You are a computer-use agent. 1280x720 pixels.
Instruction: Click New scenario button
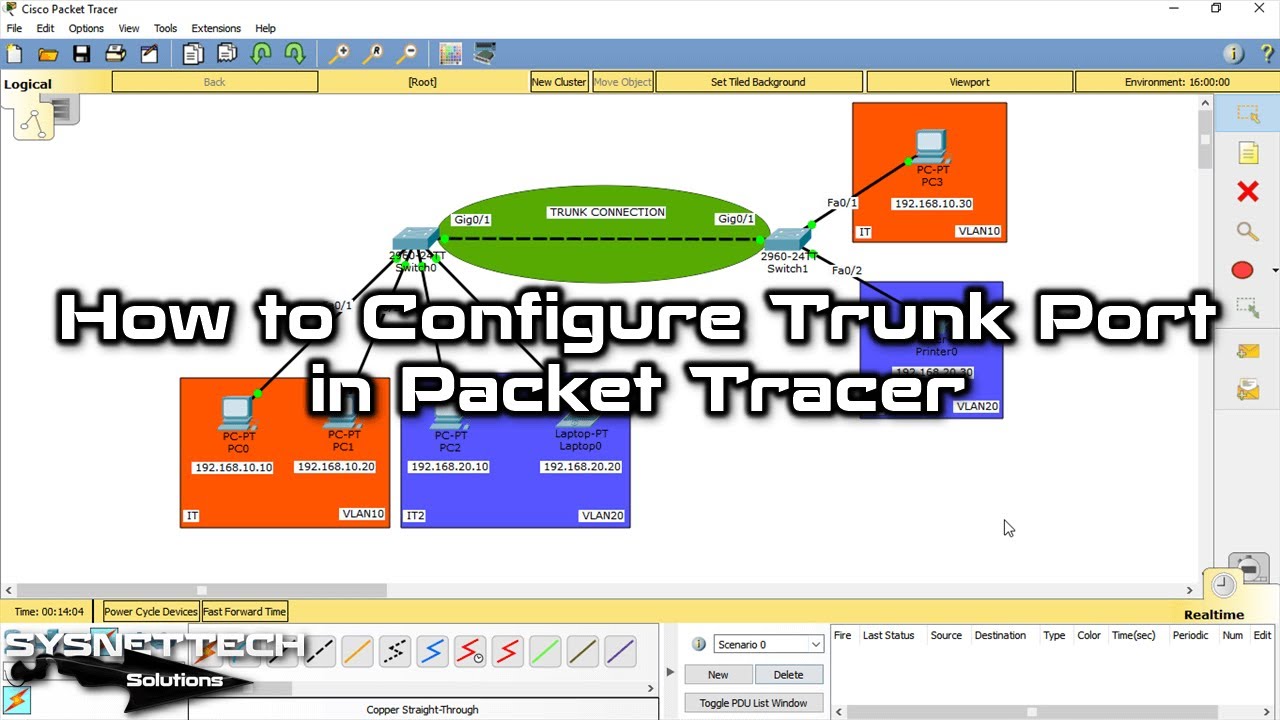pyautogui.click(x=718, y=675)
